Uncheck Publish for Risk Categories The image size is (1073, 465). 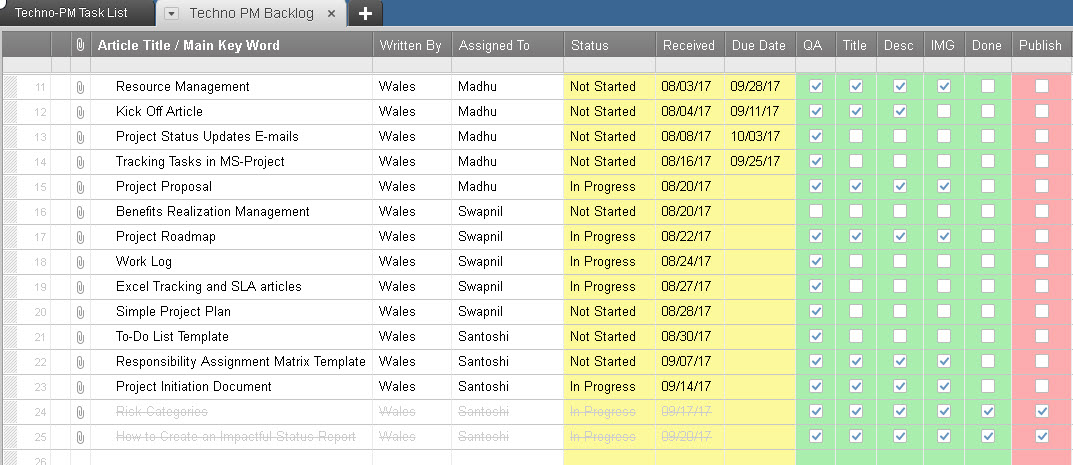[x=1042, y=412]
